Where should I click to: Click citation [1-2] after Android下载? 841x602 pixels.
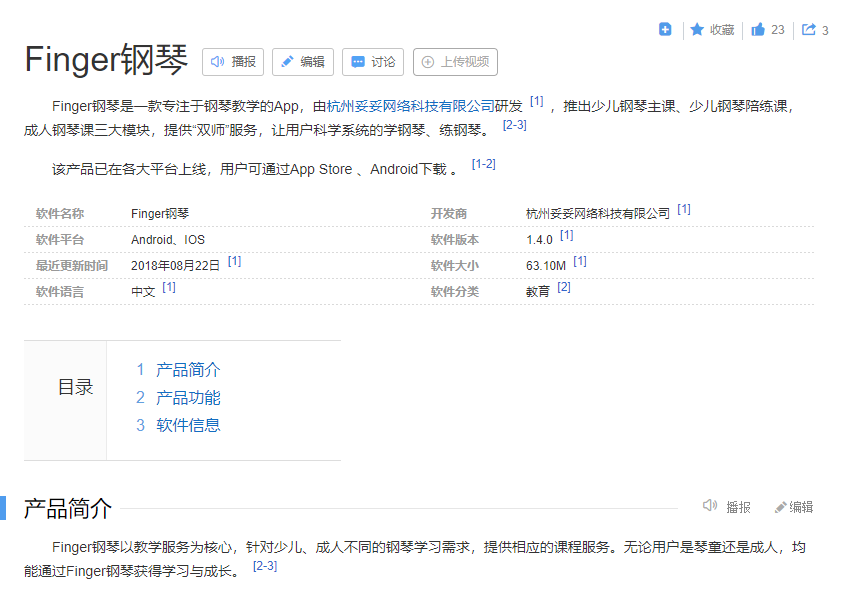coord(483,164)
